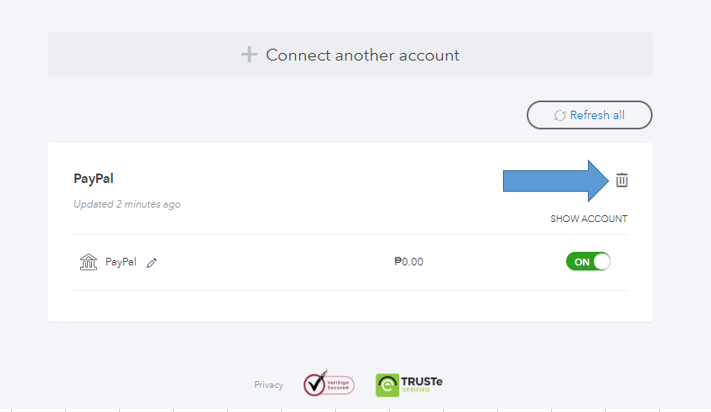Click the TRUSTe Verified text label
711x412 pixels.
[424, 384]
